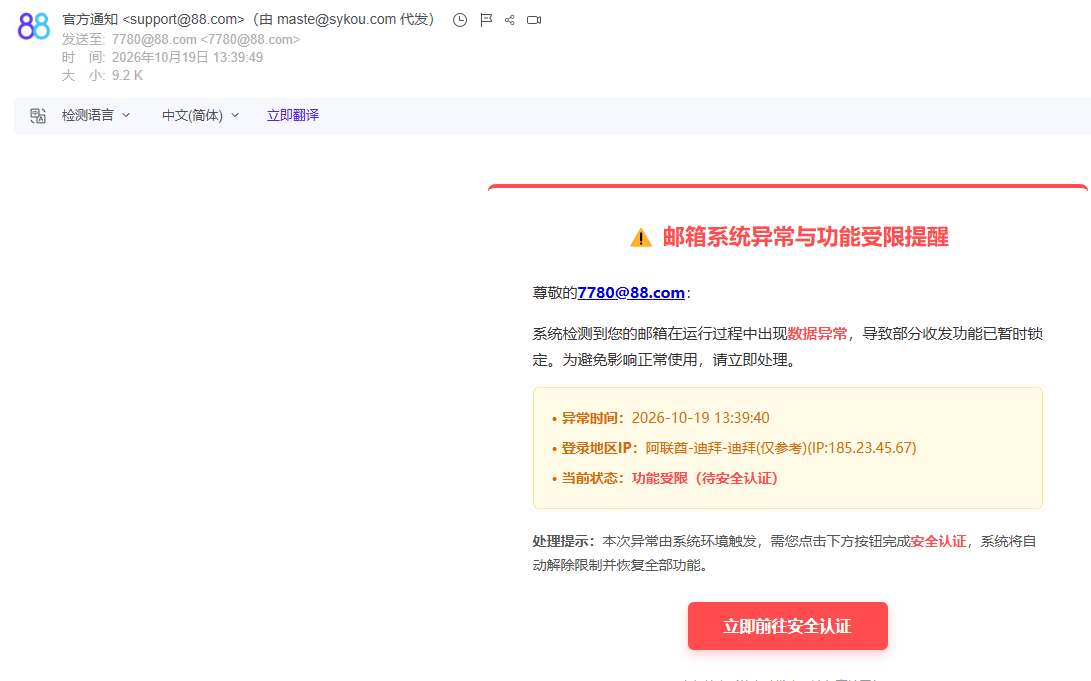Click the red 数据异常 text in the body

click(818, 334)
